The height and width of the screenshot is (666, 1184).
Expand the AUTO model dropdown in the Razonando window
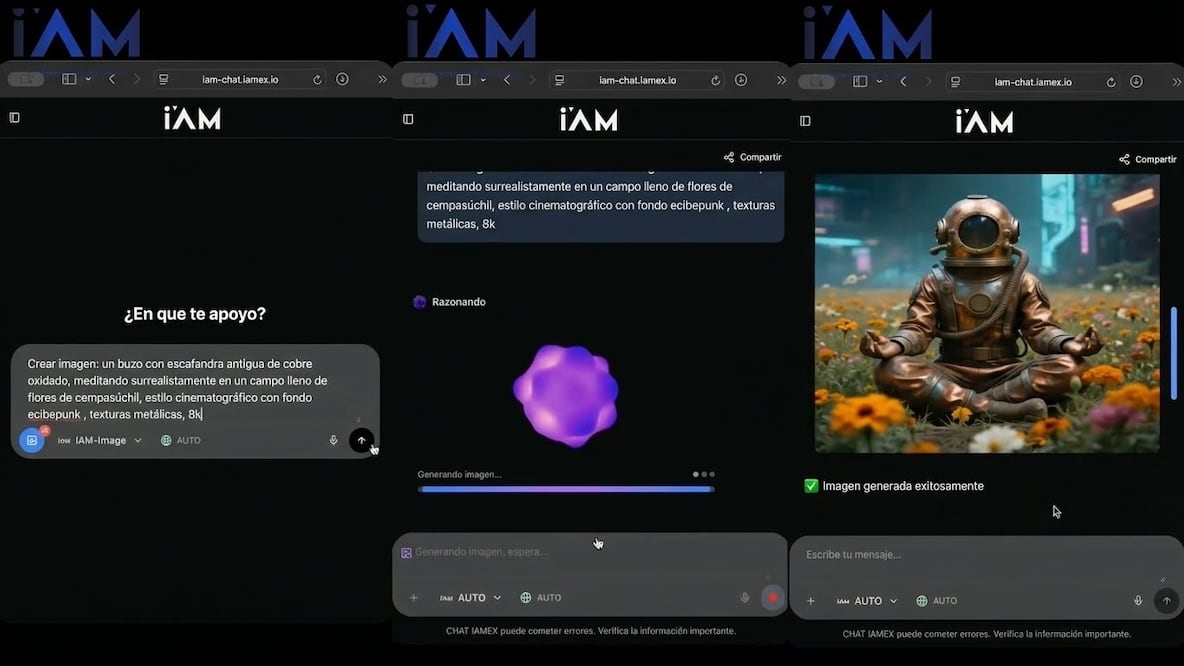[471, 598]
